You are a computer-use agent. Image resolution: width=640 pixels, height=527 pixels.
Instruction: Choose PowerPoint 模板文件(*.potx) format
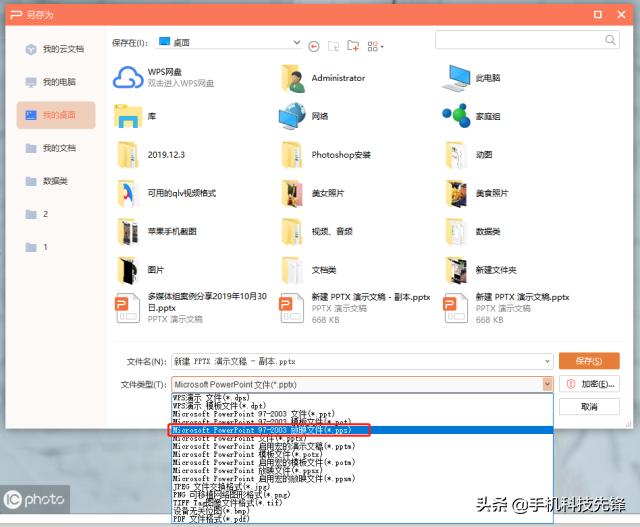[x=362, y=454]
